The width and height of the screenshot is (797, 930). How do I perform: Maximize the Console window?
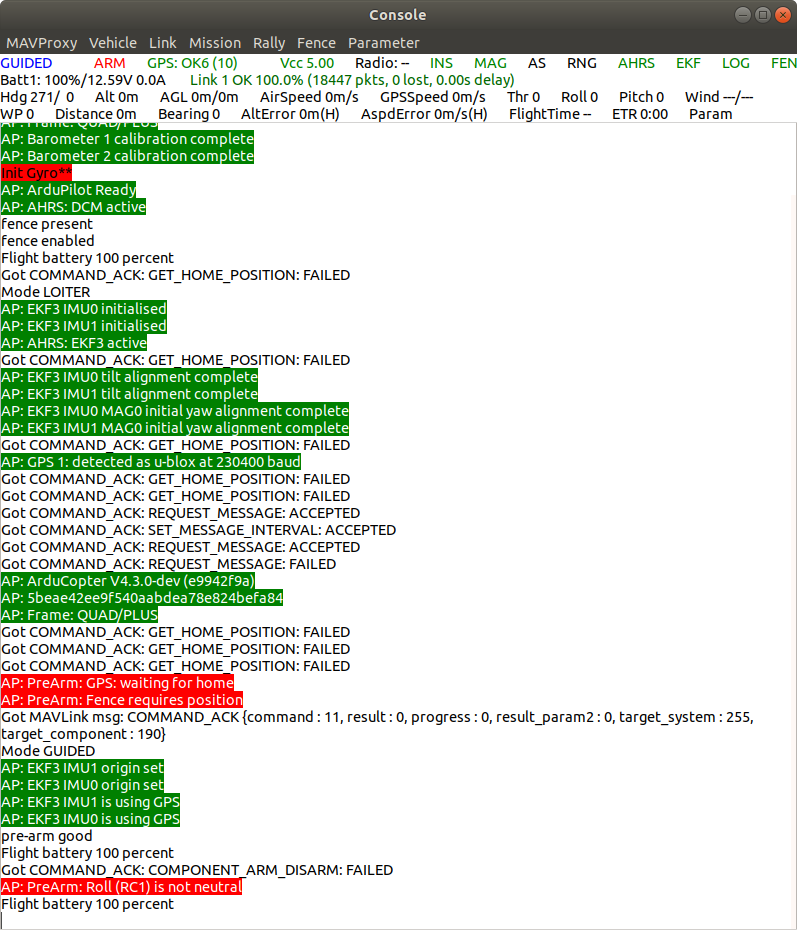763,15
